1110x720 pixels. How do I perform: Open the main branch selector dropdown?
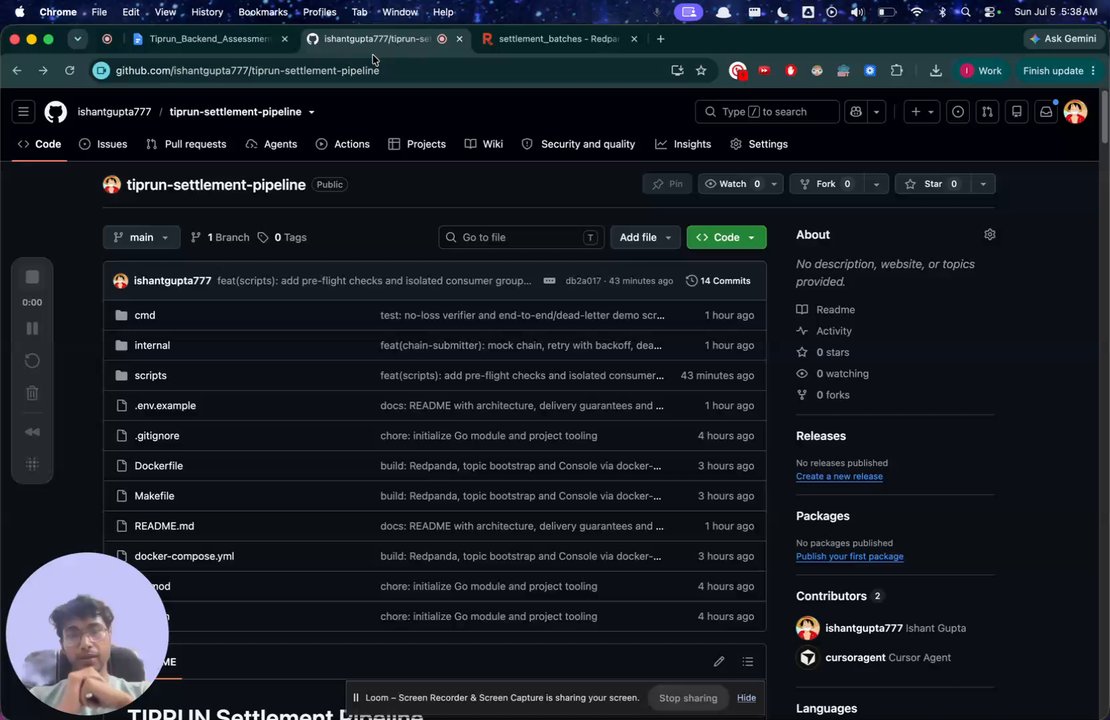point(142,237)
